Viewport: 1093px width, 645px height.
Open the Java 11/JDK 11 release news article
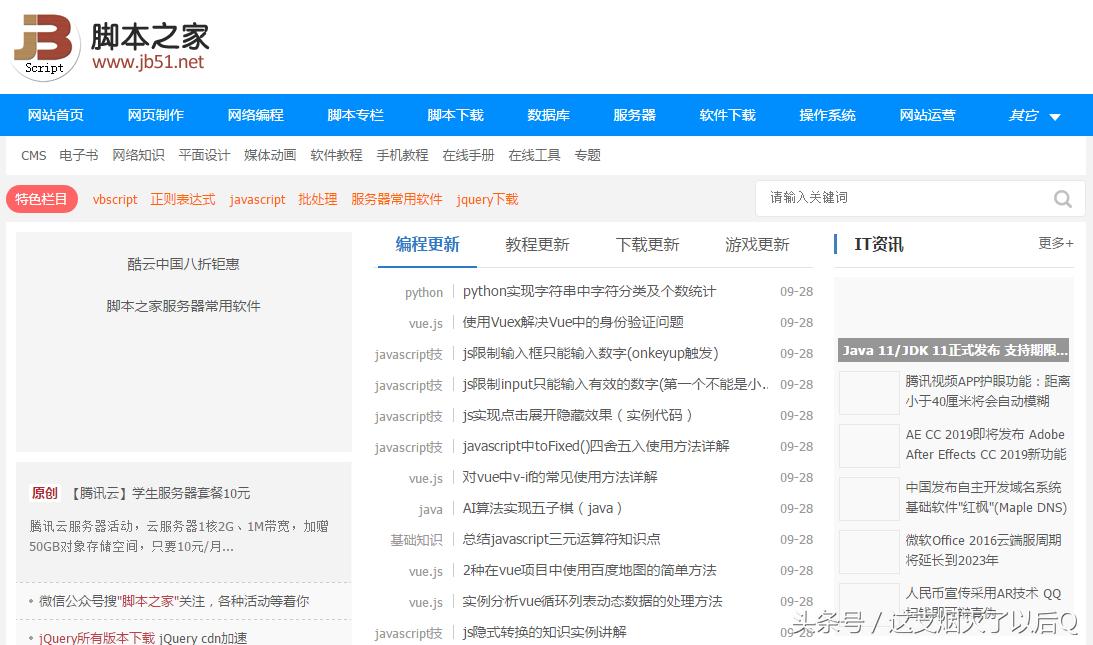coord(950,349)
